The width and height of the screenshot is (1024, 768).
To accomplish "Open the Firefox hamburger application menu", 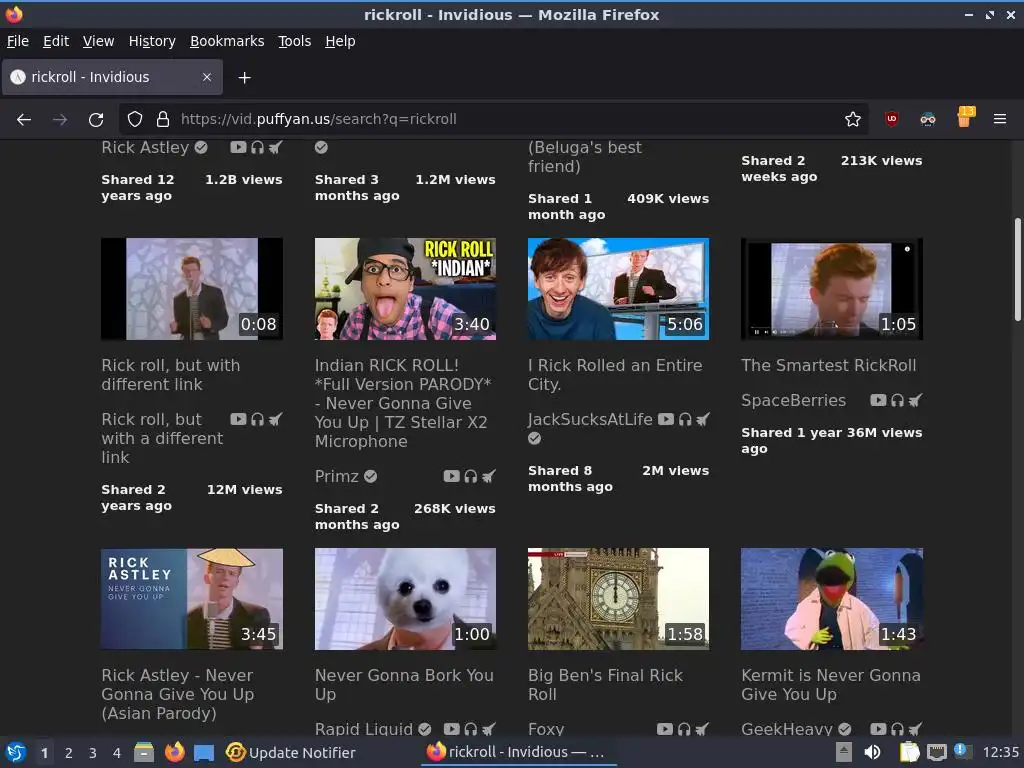I will (999, 119).
